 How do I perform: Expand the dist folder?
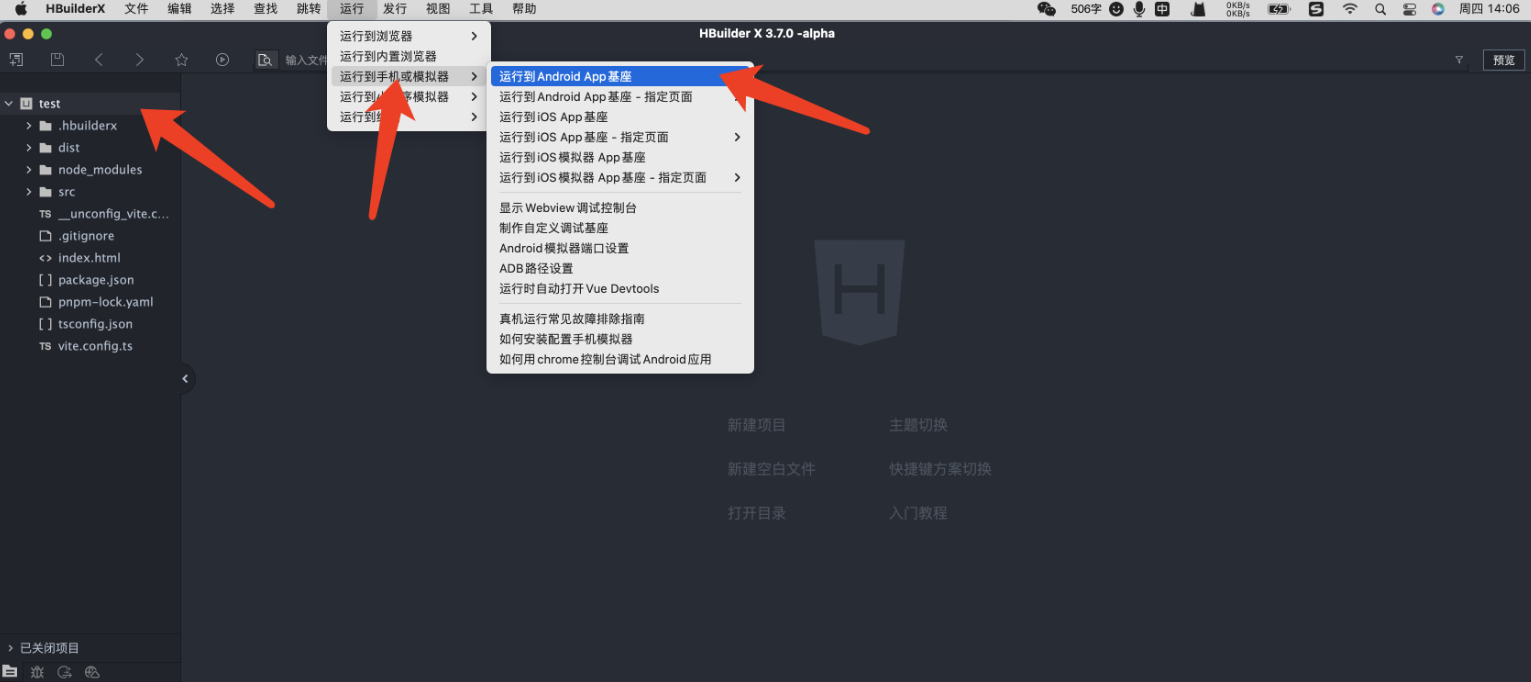(29, 148)
